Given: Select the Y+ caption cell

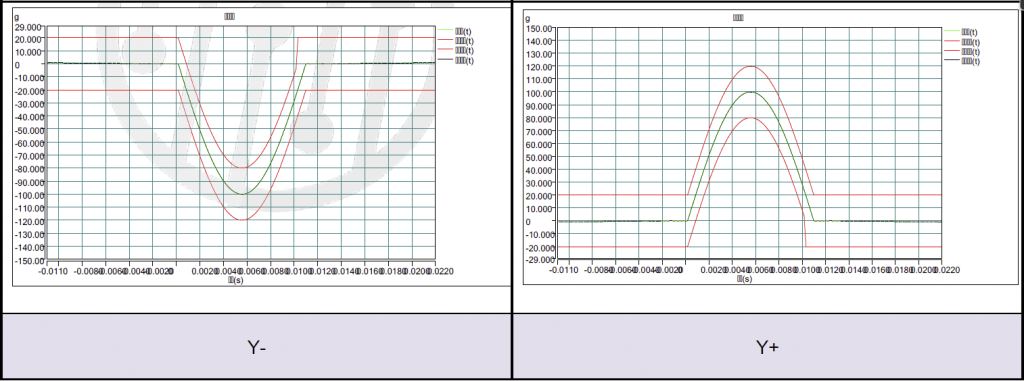Looking at the screenshot, I should [767, 346].
